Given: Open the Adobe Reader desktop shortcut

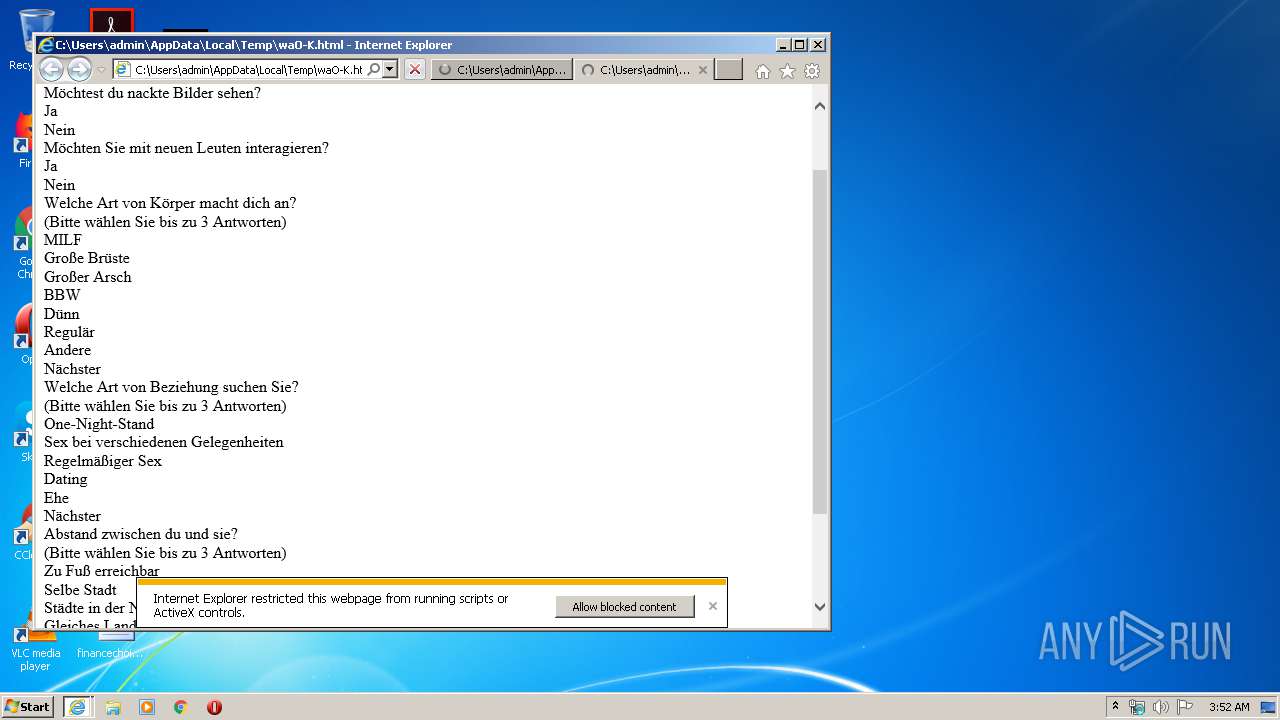Looking at the screenshot, I should (111, 21).
